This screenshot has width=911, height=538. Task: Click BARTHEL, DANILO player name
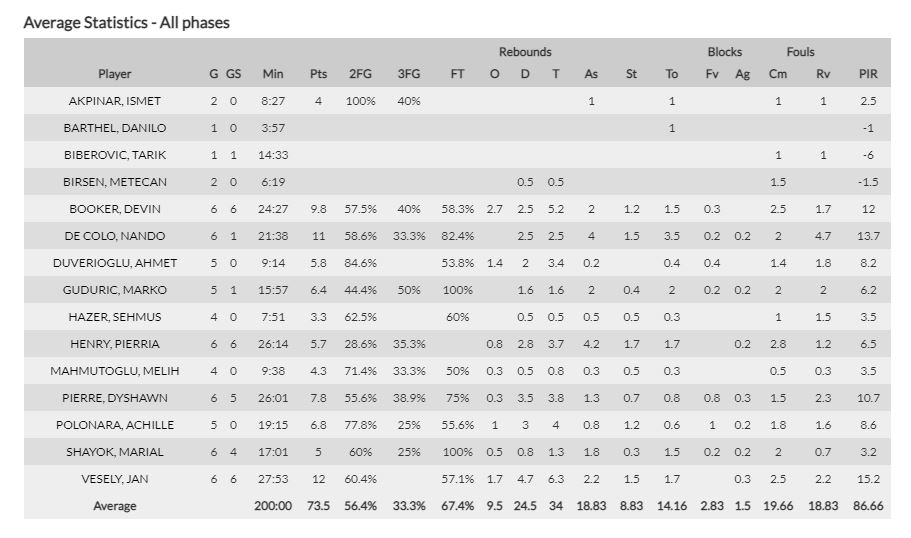point(115,128)
